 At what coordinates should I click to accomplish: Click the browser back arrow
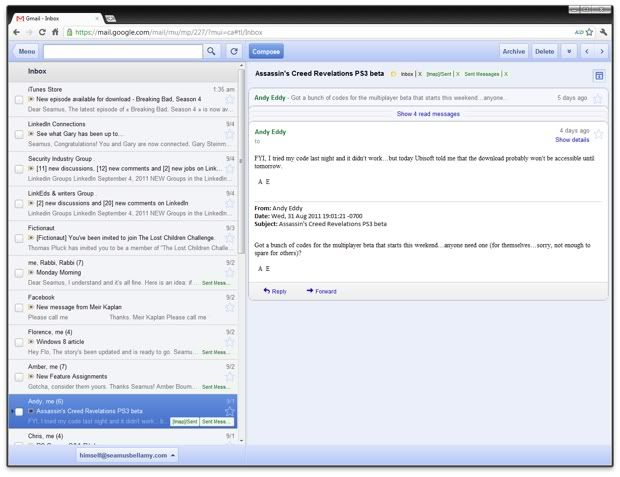pos(16,32)
